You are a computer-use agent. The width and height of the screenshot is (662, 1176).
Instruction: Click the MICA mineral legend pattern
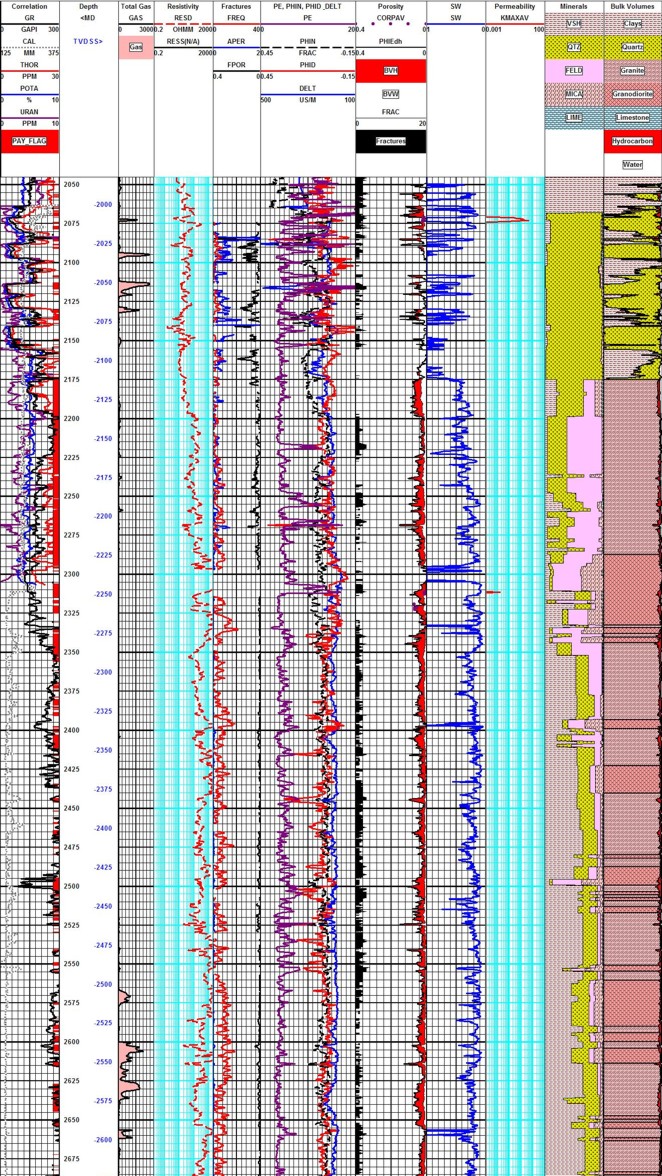click(x=574, y=94)
